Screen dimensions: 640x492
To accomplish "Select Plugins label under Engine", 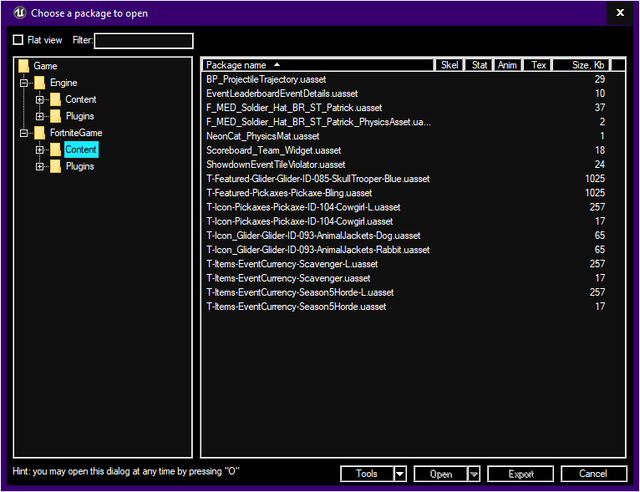I will tap(80, 116).
